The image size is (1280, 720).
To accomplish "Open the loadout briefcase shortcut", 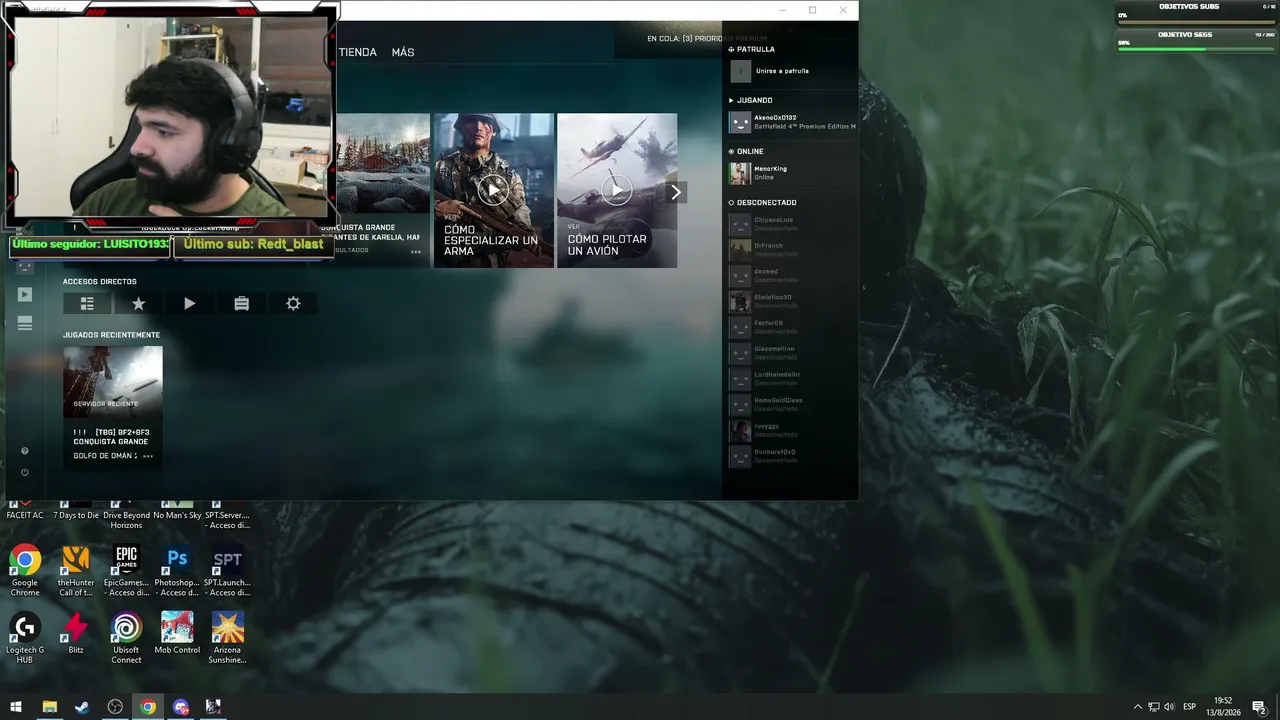I will coord(241,303).
